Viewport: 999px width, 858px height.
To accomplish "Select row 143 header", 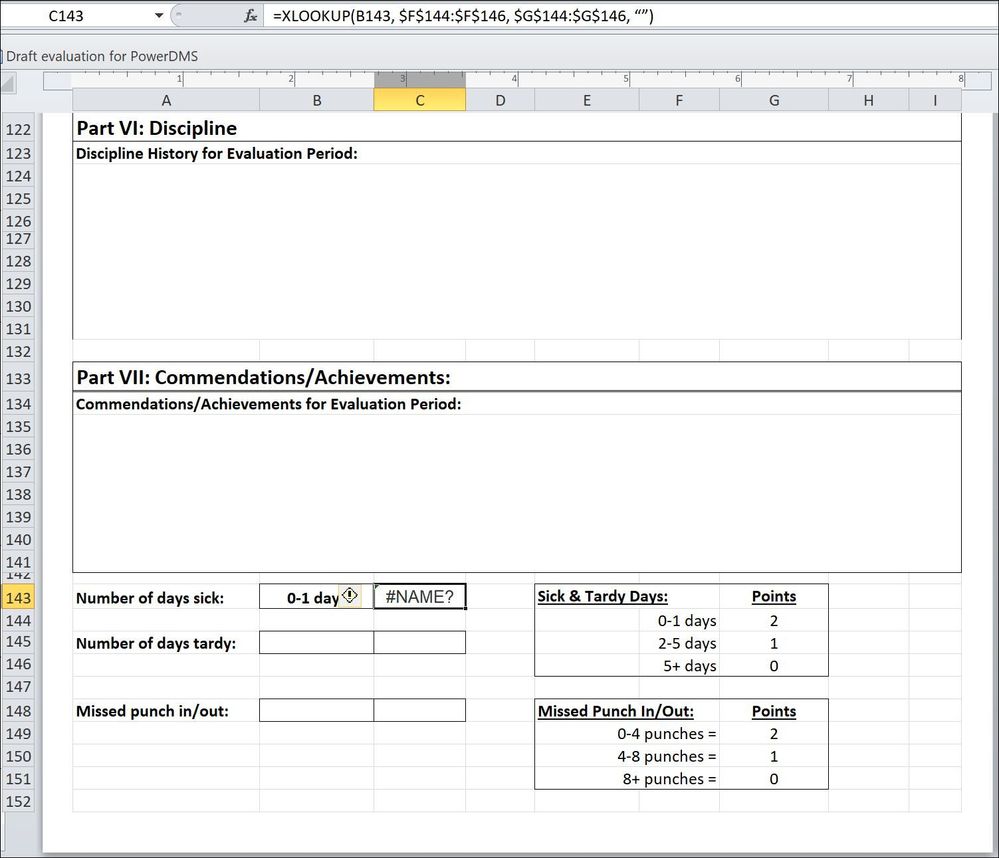I will [x=18, y=597].
